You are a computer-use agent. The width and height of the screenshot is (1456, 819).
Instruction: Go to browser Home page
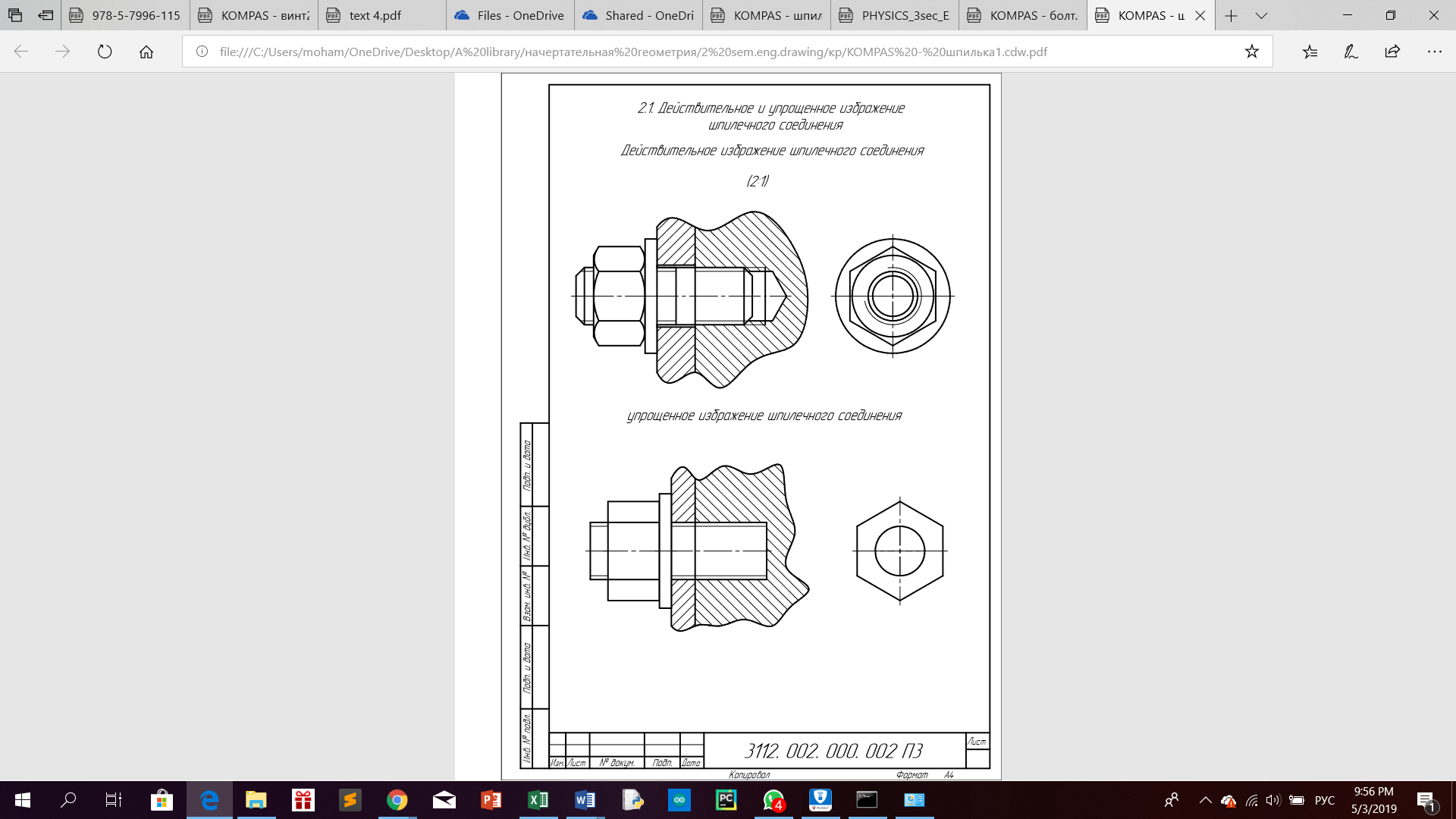tap(146, 52)
